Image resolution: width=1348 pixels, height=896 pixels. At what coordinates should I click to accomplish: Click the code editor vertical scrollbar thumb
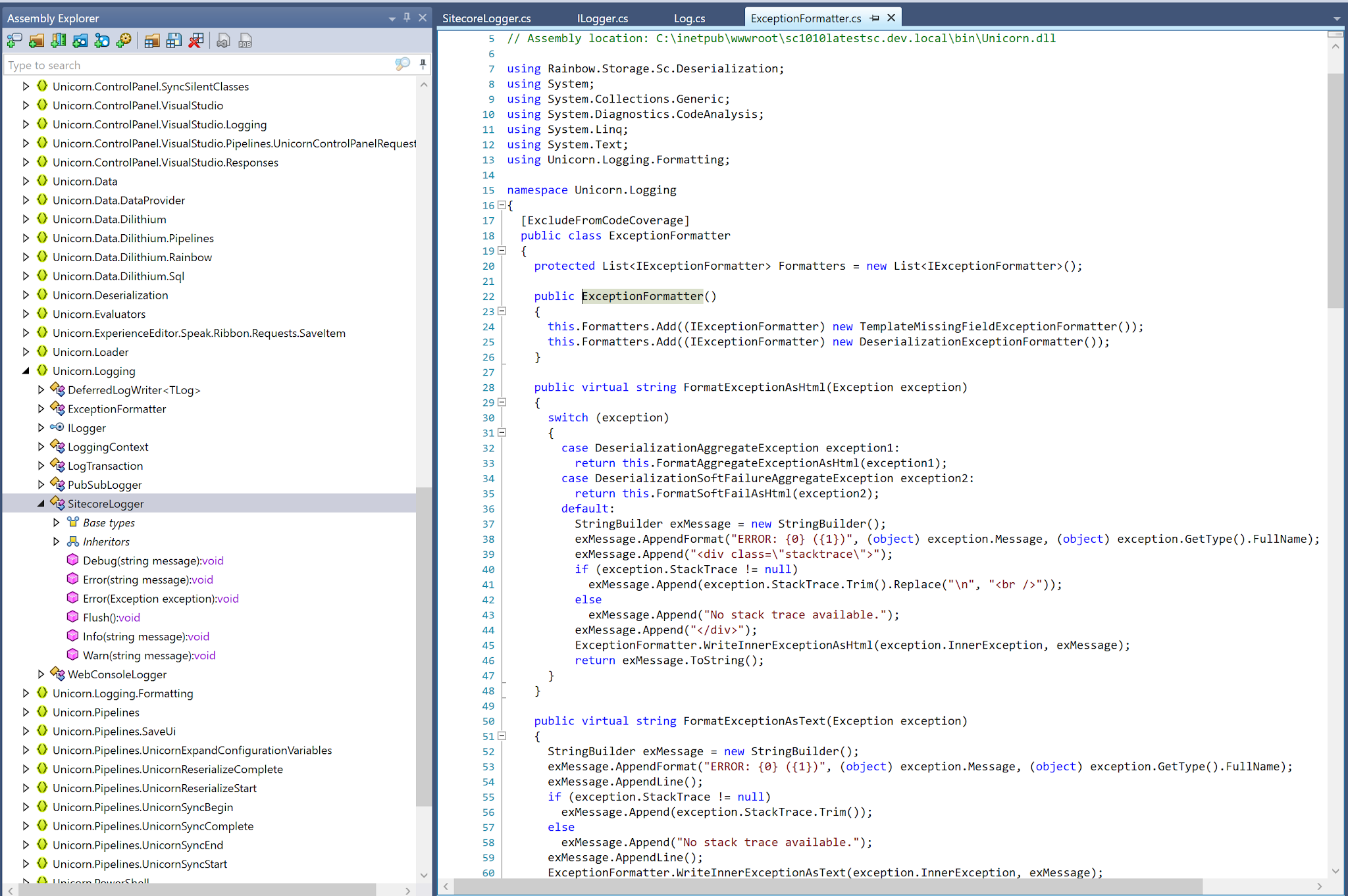coord(1335,191)
